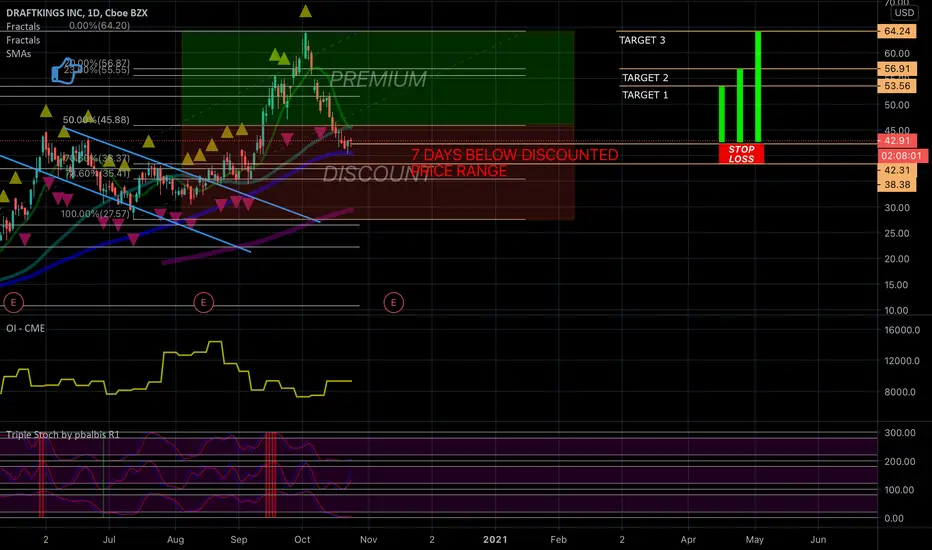Click the 64.24 price label

pos(897,31)
